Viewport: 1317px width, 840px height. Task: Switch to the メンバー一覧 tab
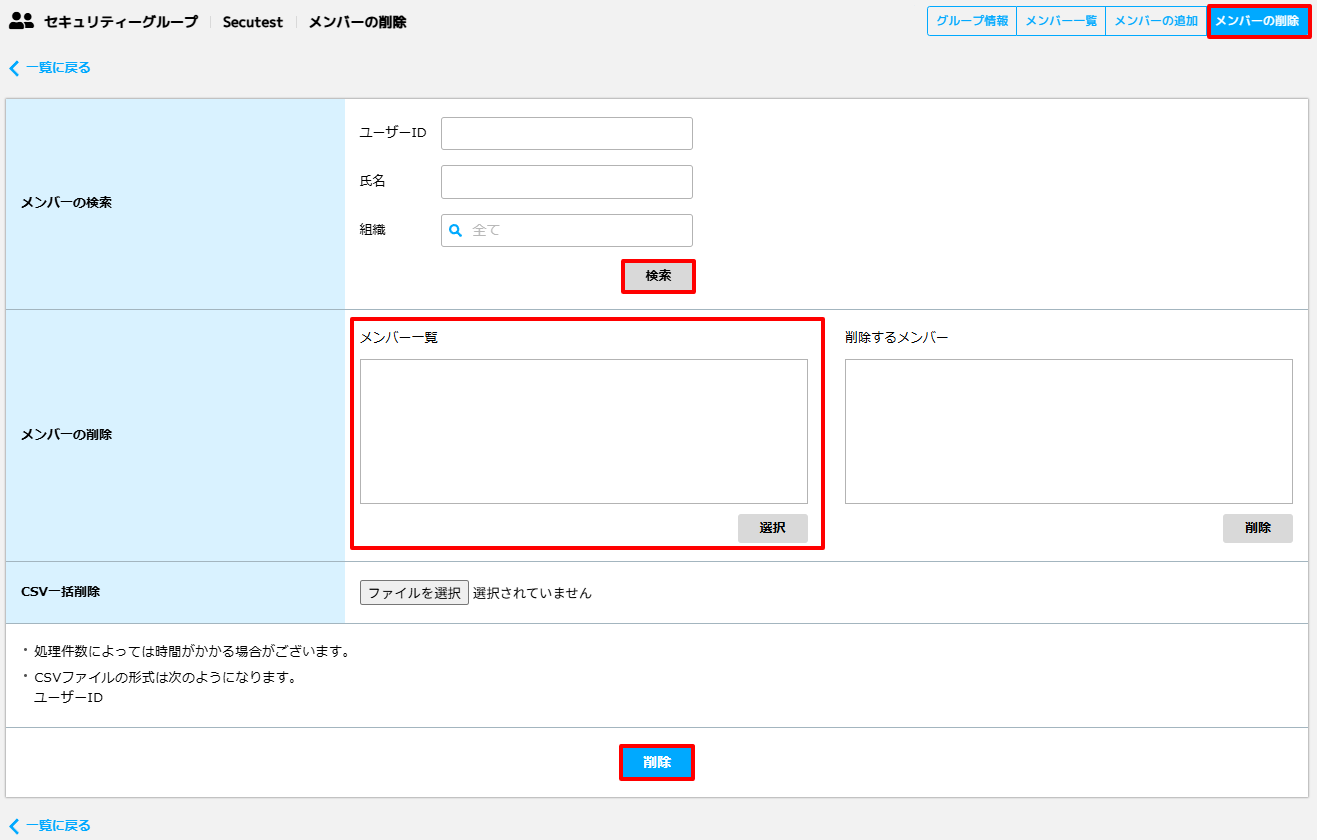click(x=1061, y=21)
